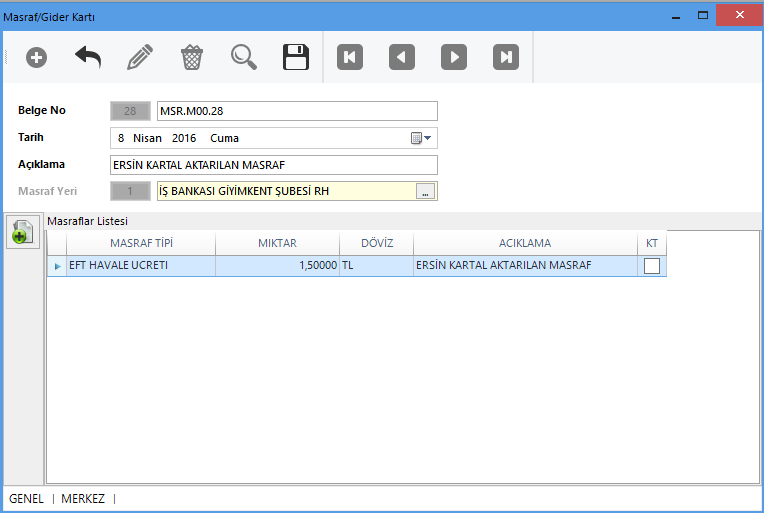This screenshot has height=513, width=764.
Task: Go to the next record
Action: pos(454,57)
